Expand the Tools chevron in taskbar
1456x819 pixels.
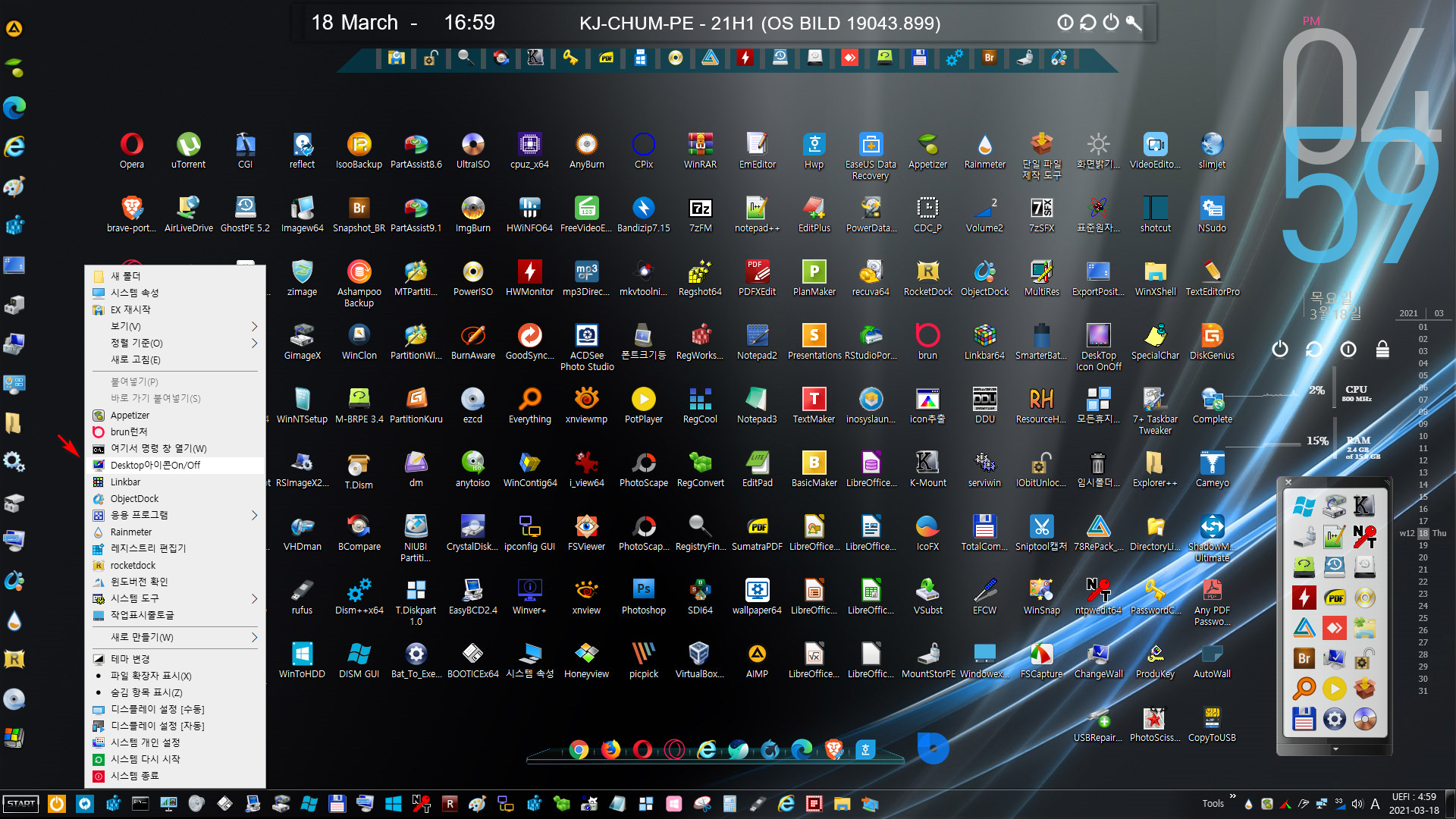(1233, 795)
